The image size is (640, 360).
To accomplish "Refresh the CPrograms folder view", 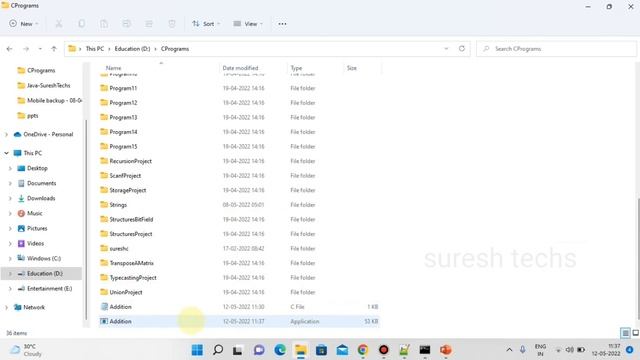I will click(462, 49).
